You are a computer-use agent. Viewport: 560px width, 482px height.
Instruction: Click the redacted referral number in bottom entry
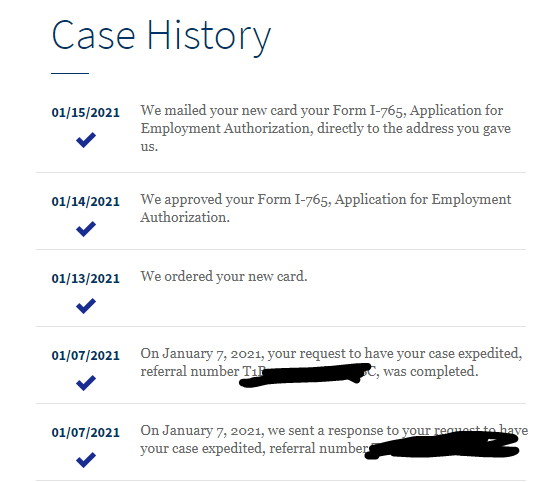point(441,446)
